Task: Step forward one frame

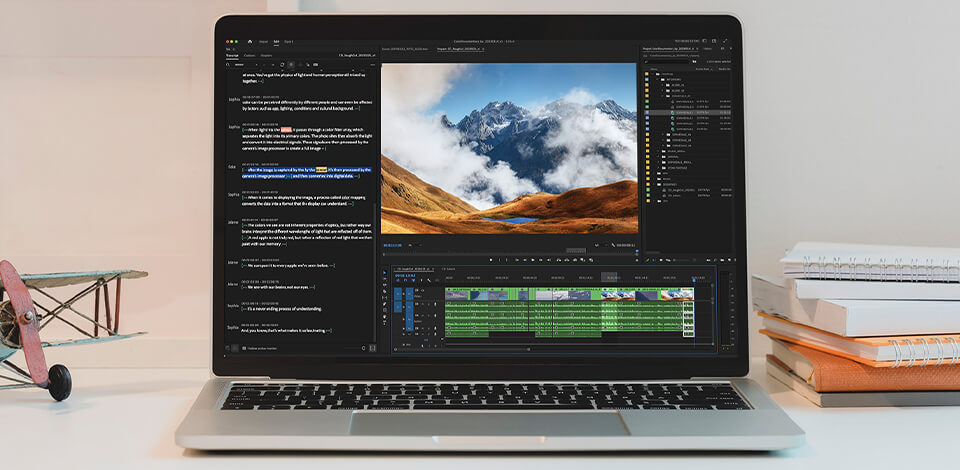Action: click(x=541, y=259)
